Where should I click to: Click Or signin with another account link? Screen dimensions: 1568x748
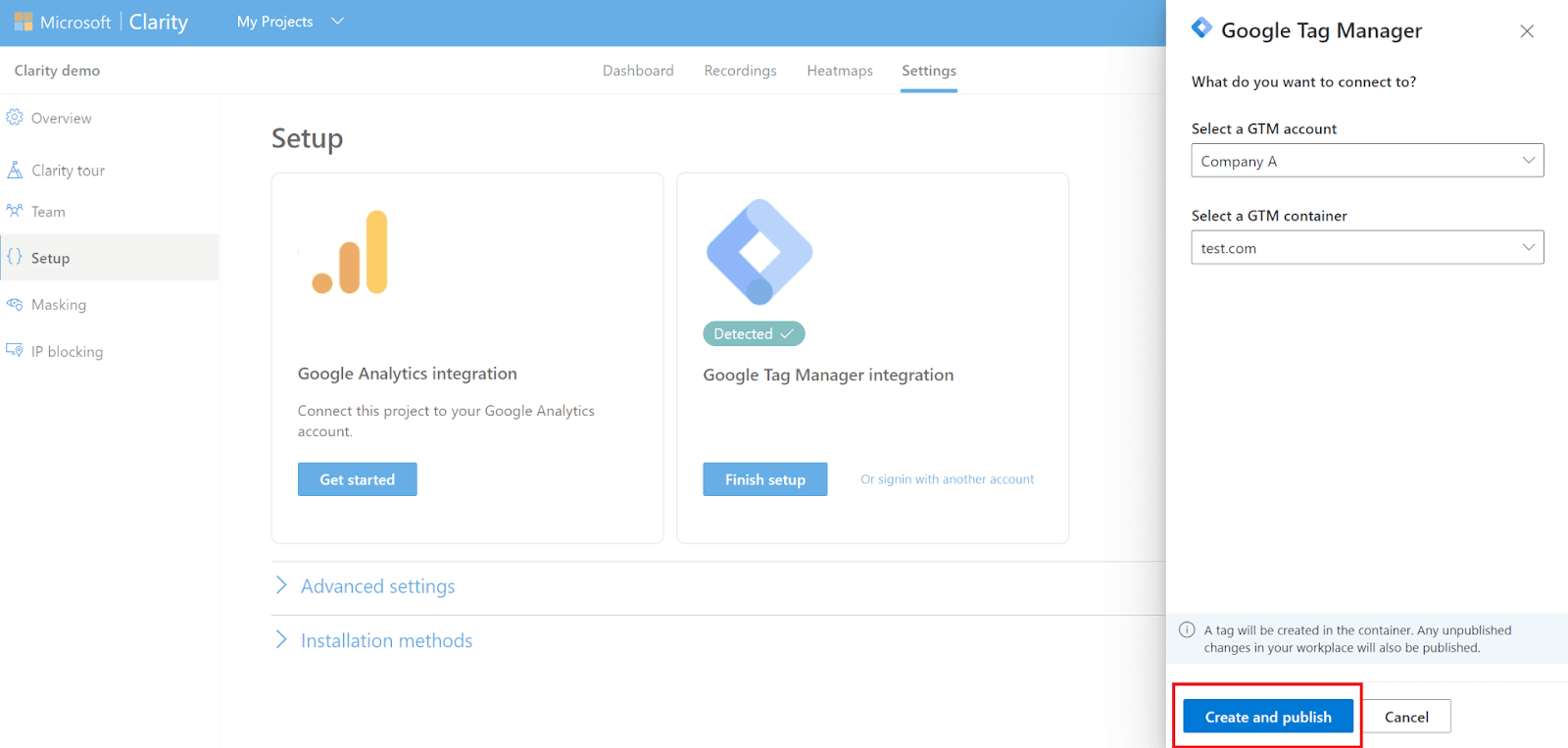(948, 479)
